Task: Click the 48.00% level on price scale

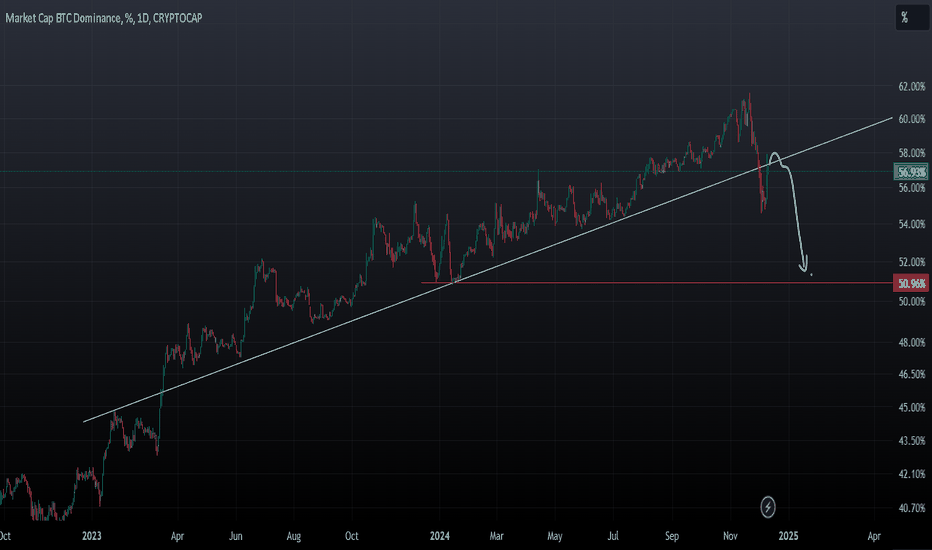Action: click(911, 342)
